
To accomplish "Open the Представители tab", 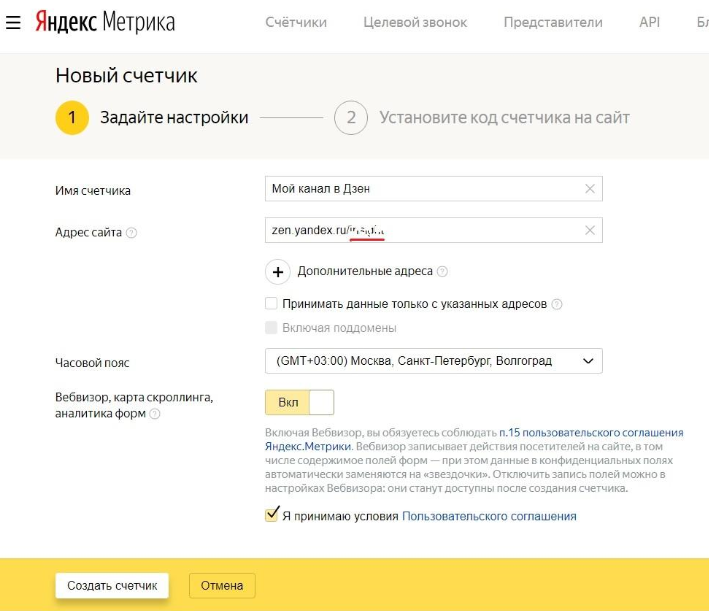I will pos(553,22).
